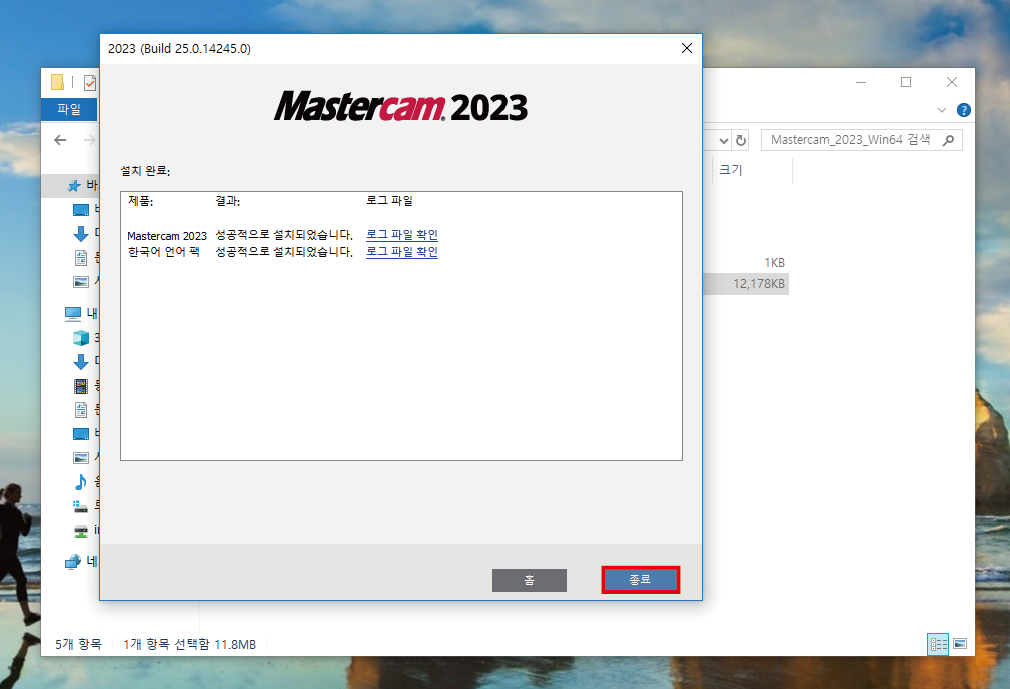Expand the address bar history dropdown
1010x689 pixels.
click(x=724, y=140)
